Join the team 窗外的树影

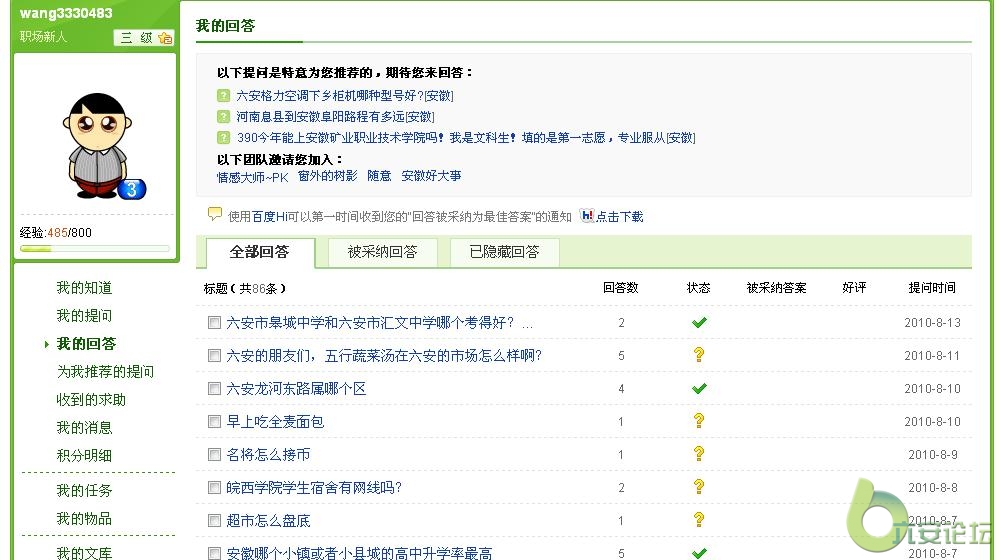tap(327, 176)
